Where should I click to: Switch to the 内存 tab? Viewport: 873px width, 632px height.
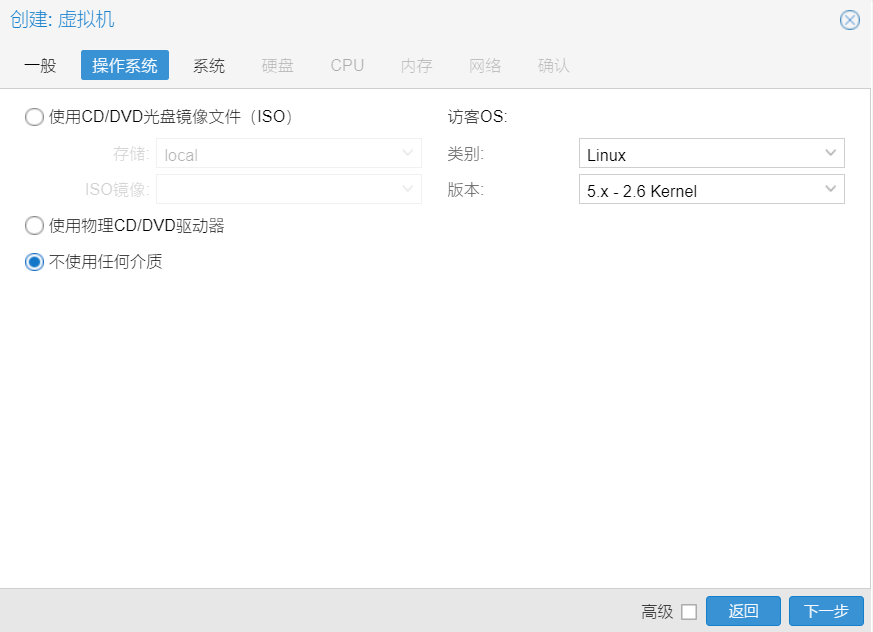coord(416,66)
